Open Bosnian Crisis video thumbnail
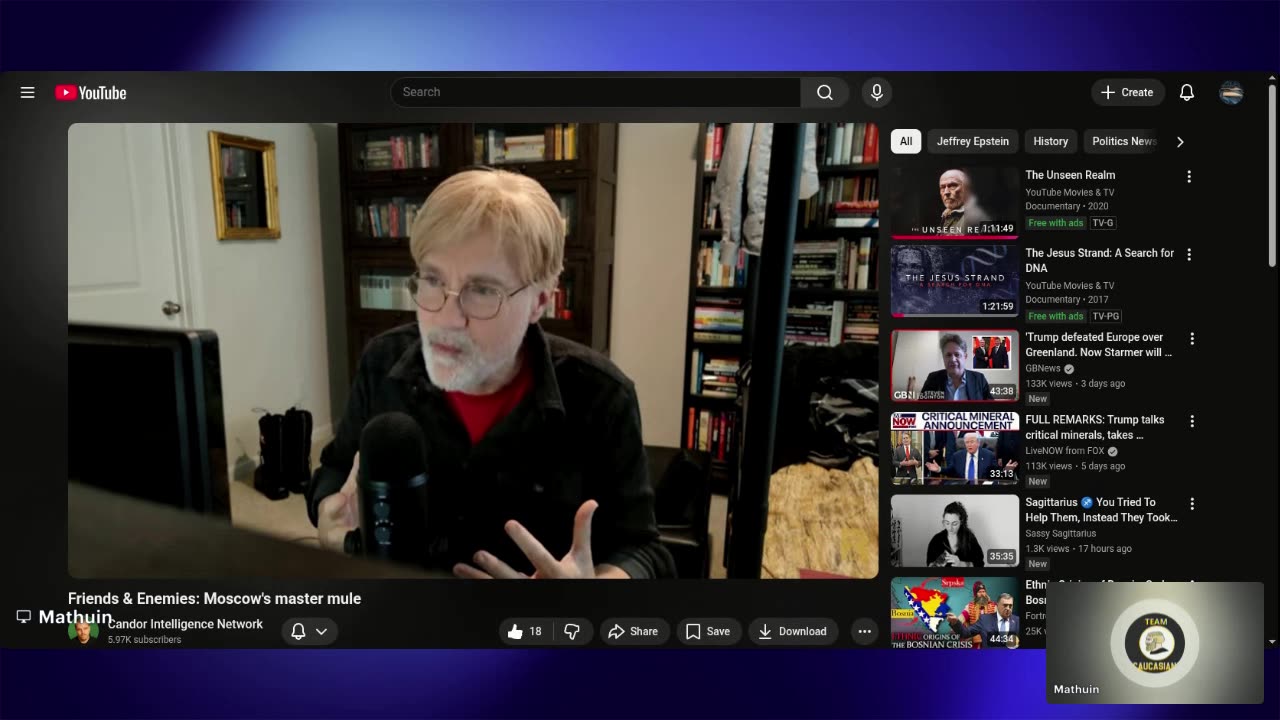This screenshot has height=720, width=1280. click(x=955, y=612)
